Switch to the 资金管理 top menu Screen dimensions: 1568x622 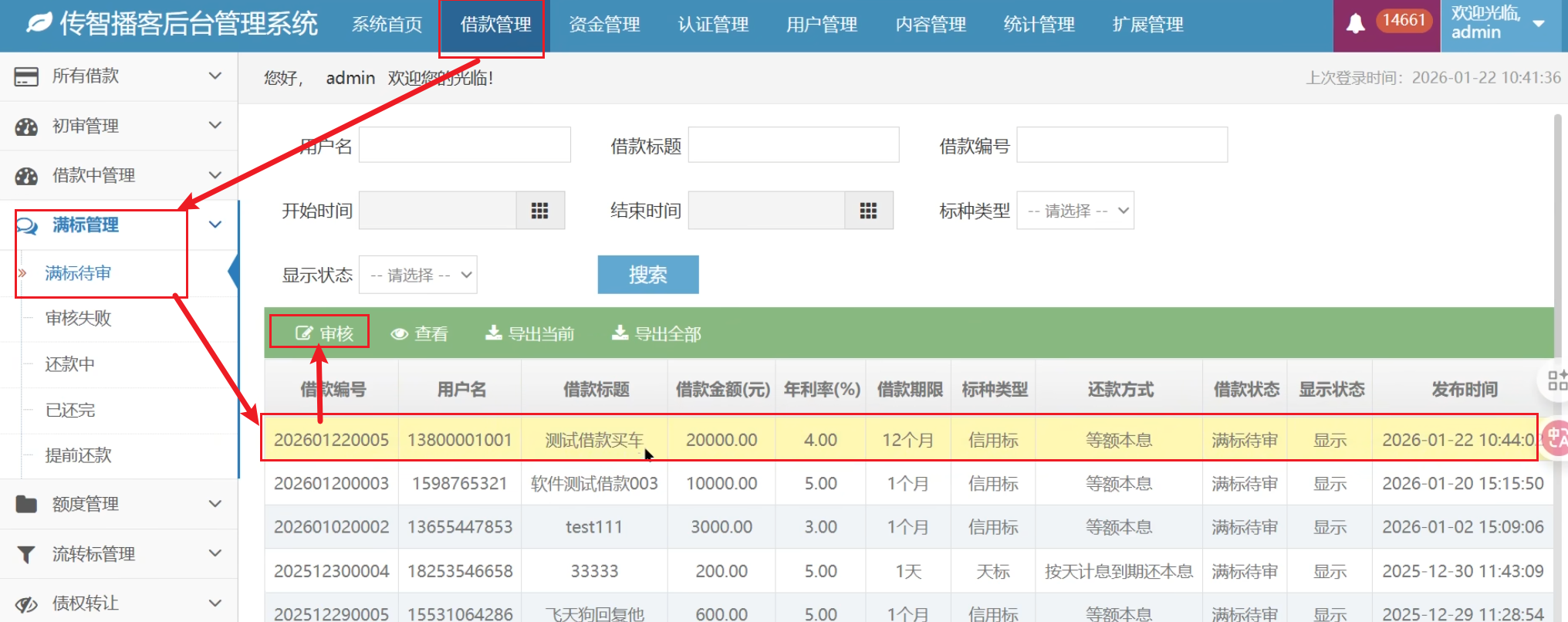(604, 25)
